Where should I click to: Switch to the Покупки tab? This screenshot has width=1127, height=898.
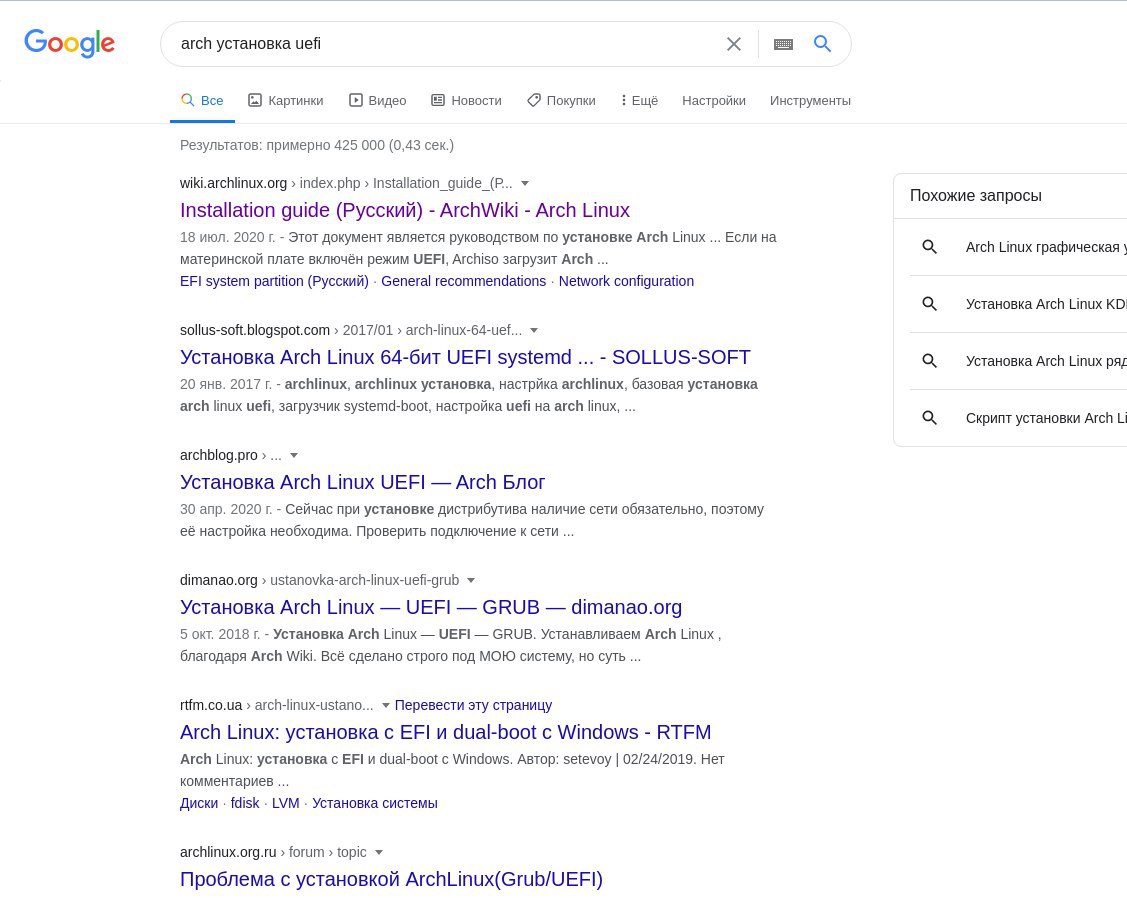[561, 101]
